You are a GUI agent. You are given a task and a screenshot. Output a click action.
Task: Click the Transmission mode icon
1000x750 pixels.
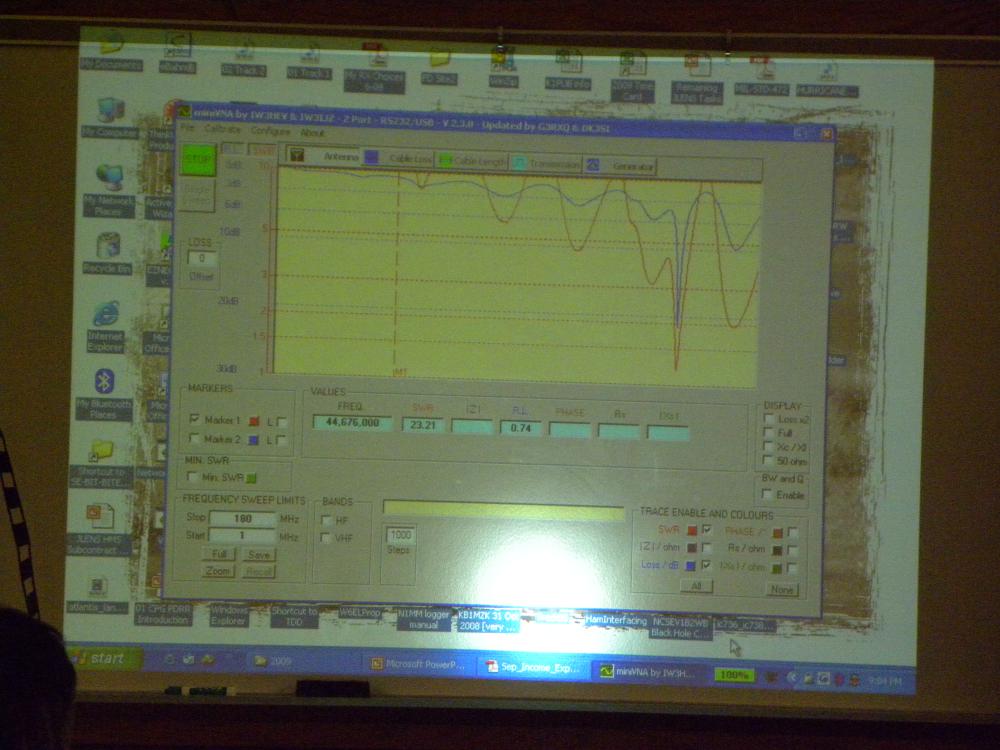(x=518, y=164)
